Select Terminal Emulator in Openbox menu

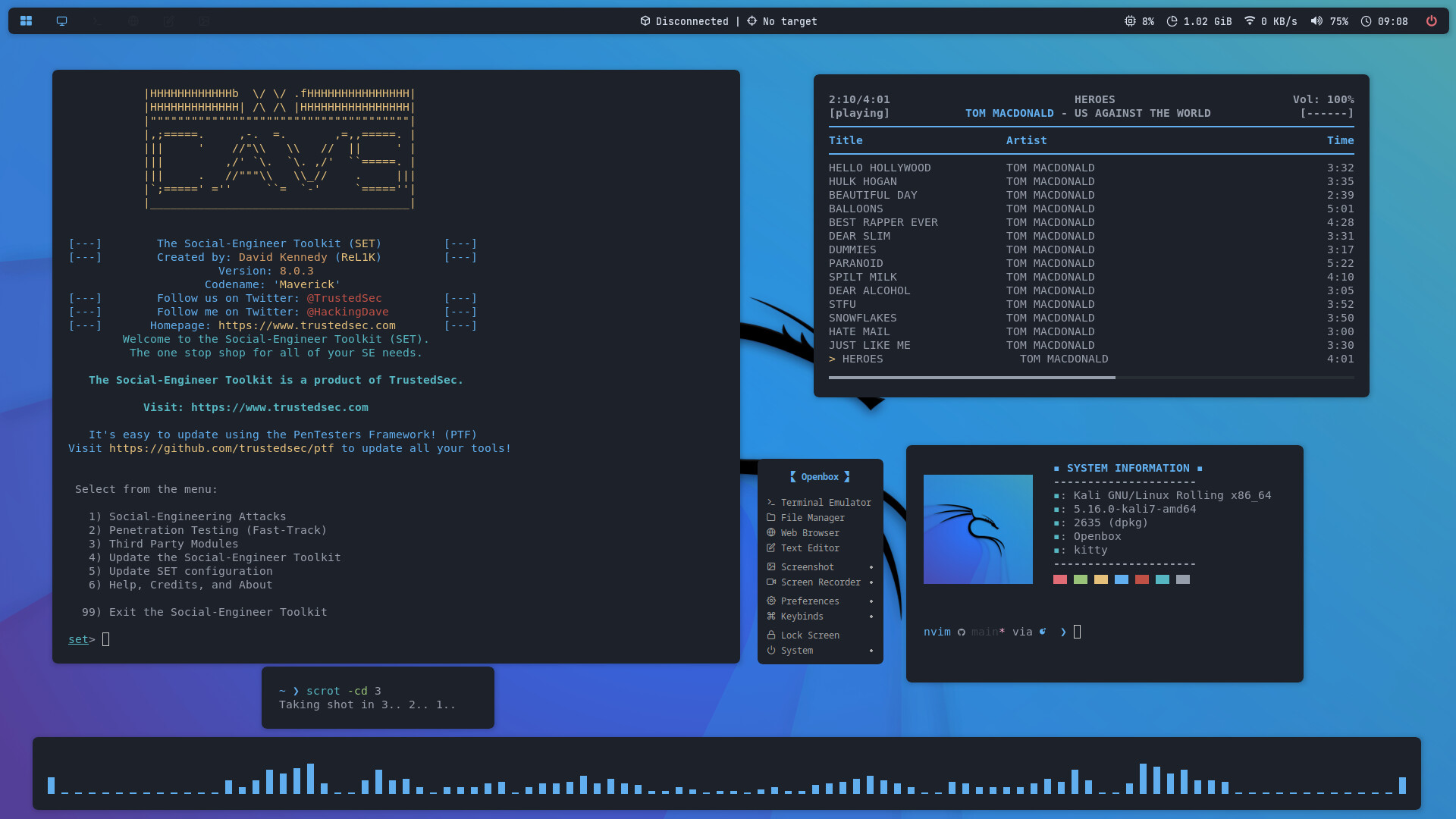click(820, 503)
